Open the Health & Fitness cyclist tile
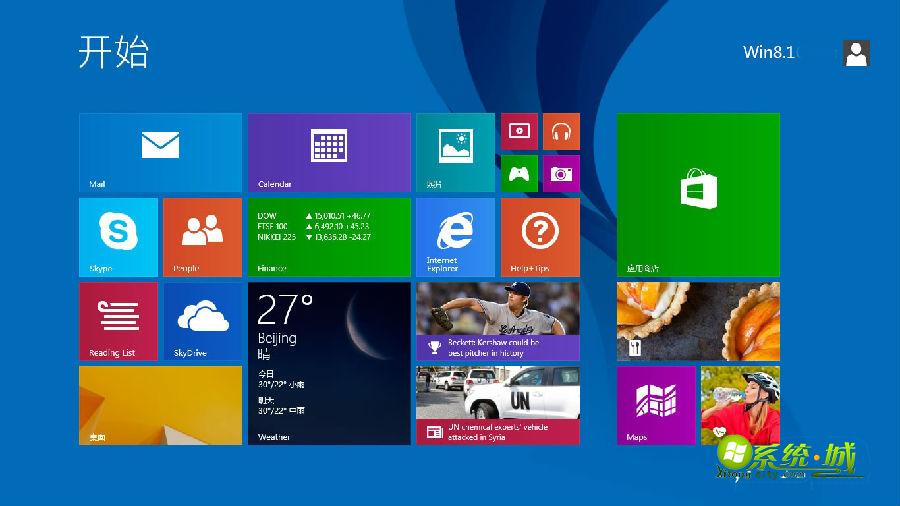This screenshot has height=506, width=900. point(740,406)
